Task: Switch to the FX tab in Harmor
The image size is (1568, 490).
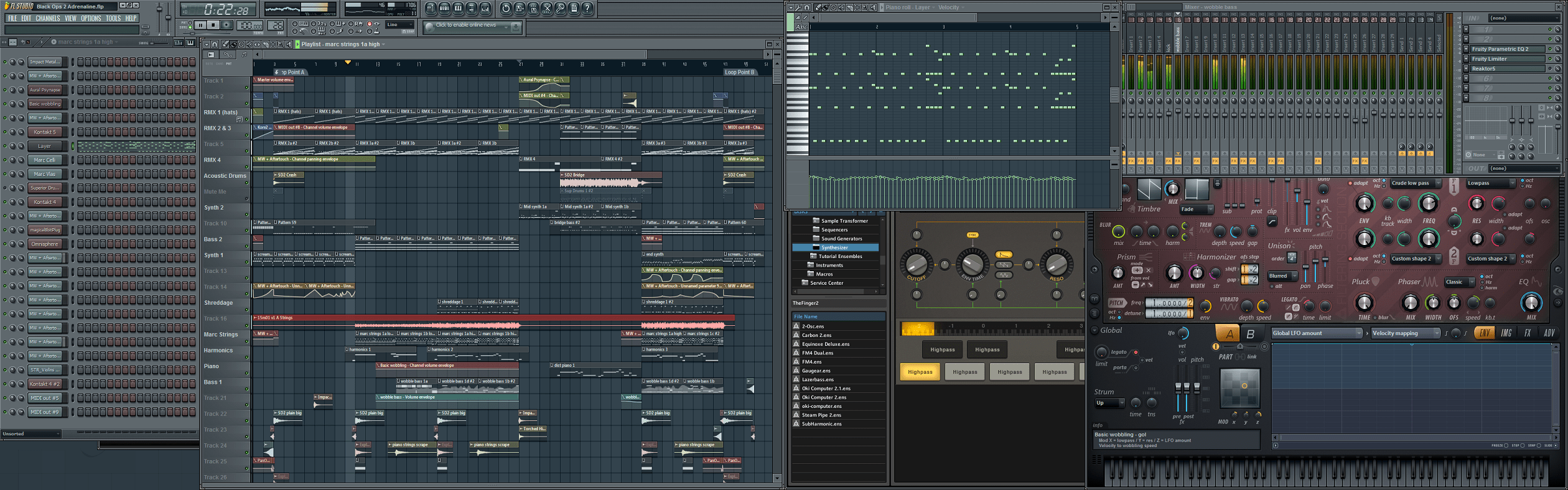Action: [1528, 333]
